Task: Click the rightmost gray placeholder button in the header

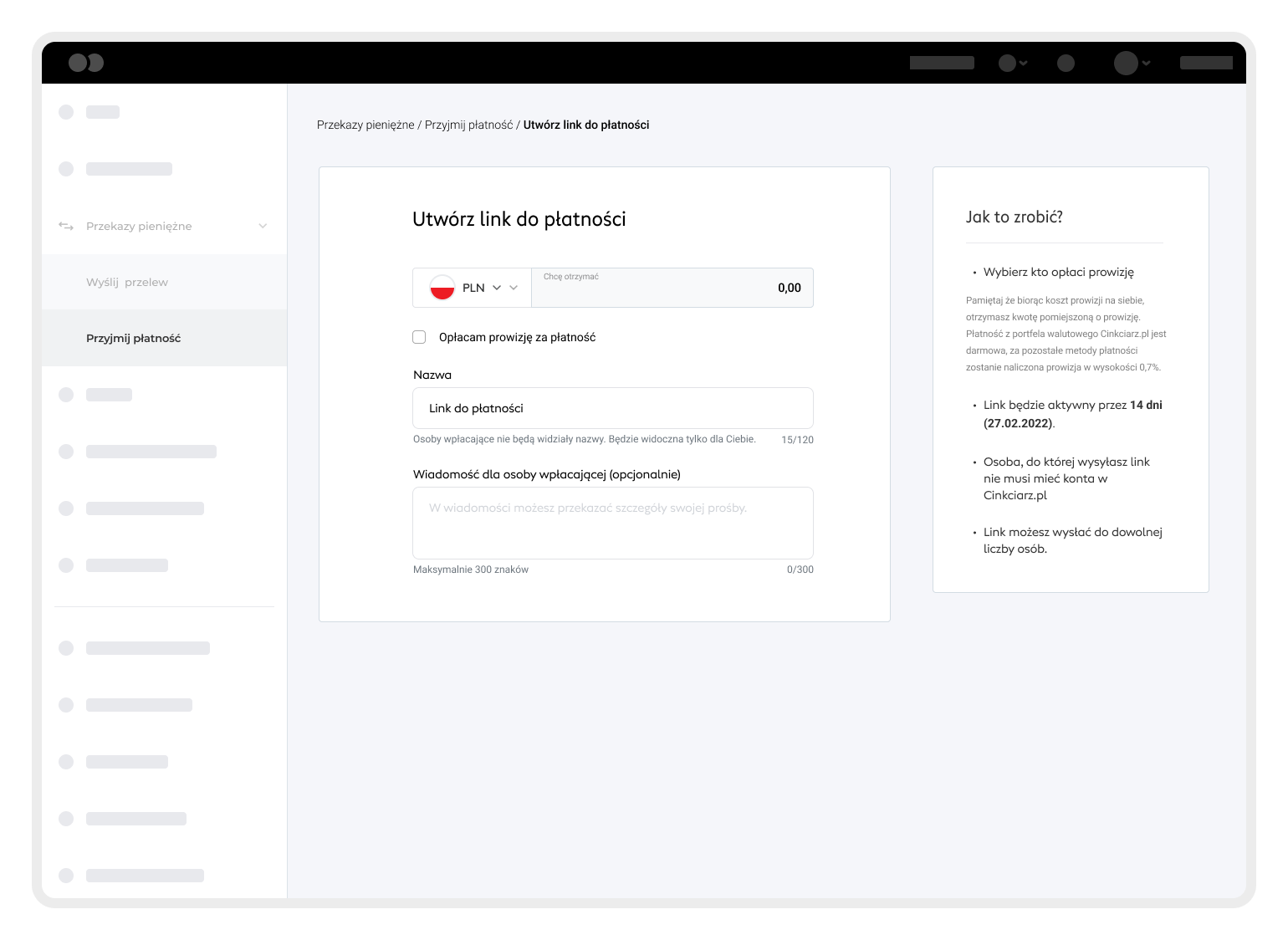Action: (1205, 63)
